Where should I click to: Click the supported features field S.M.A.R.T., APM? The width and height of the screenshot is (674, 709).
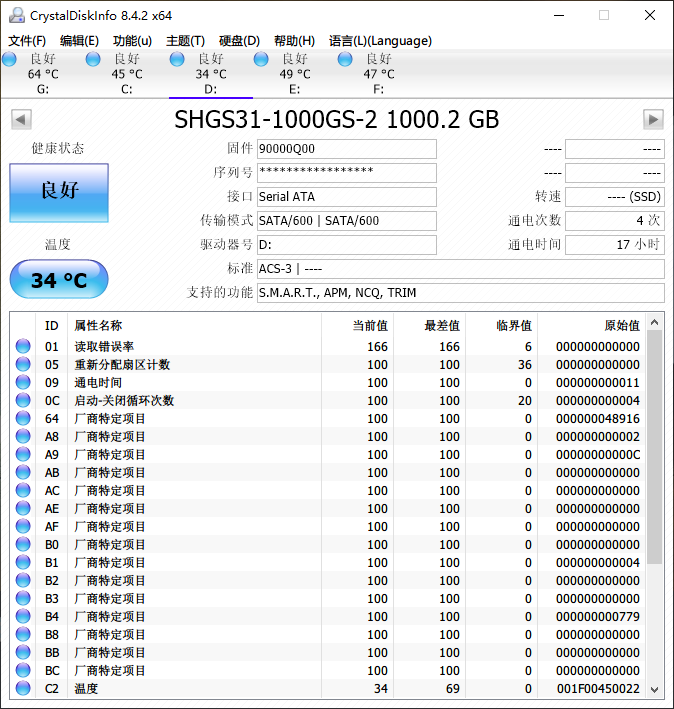click(x=461, y=293)
